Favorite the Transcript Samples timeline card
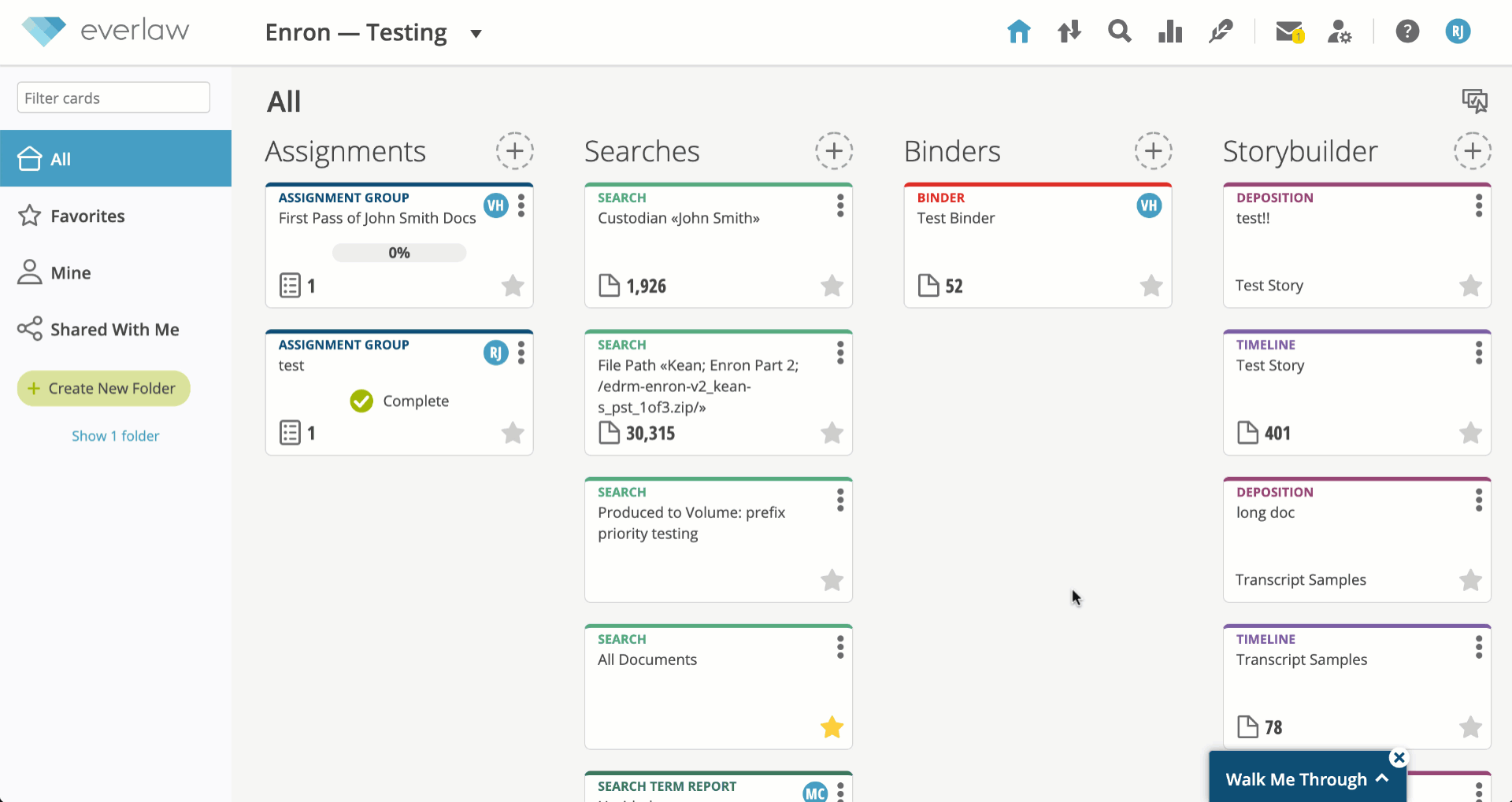Image resolution: width=1512 pixels, height=802 pixels. pos(1470,727)
